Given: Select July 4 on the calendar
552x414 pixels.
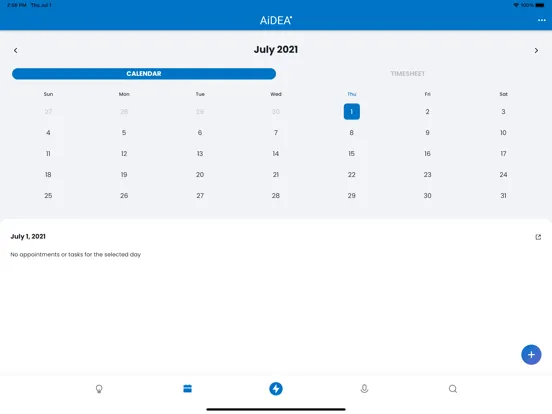Looking at the screenshot, I should pyautogui.click(x=48, y=133).
